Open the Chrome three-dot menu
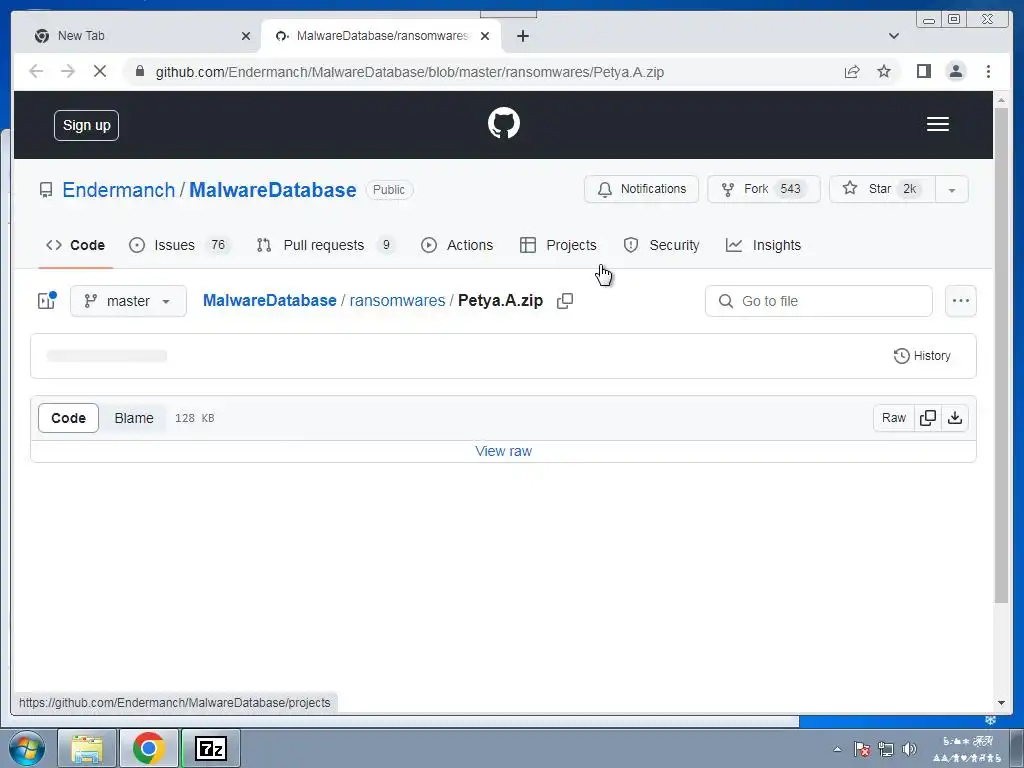 tap(988, 71)
